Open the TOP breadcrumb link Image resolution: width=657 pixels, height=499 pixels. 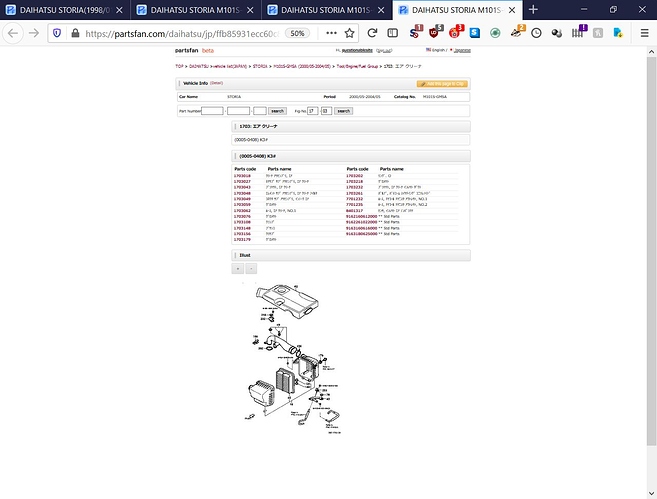pyautogui.click(x=179, y=66)
